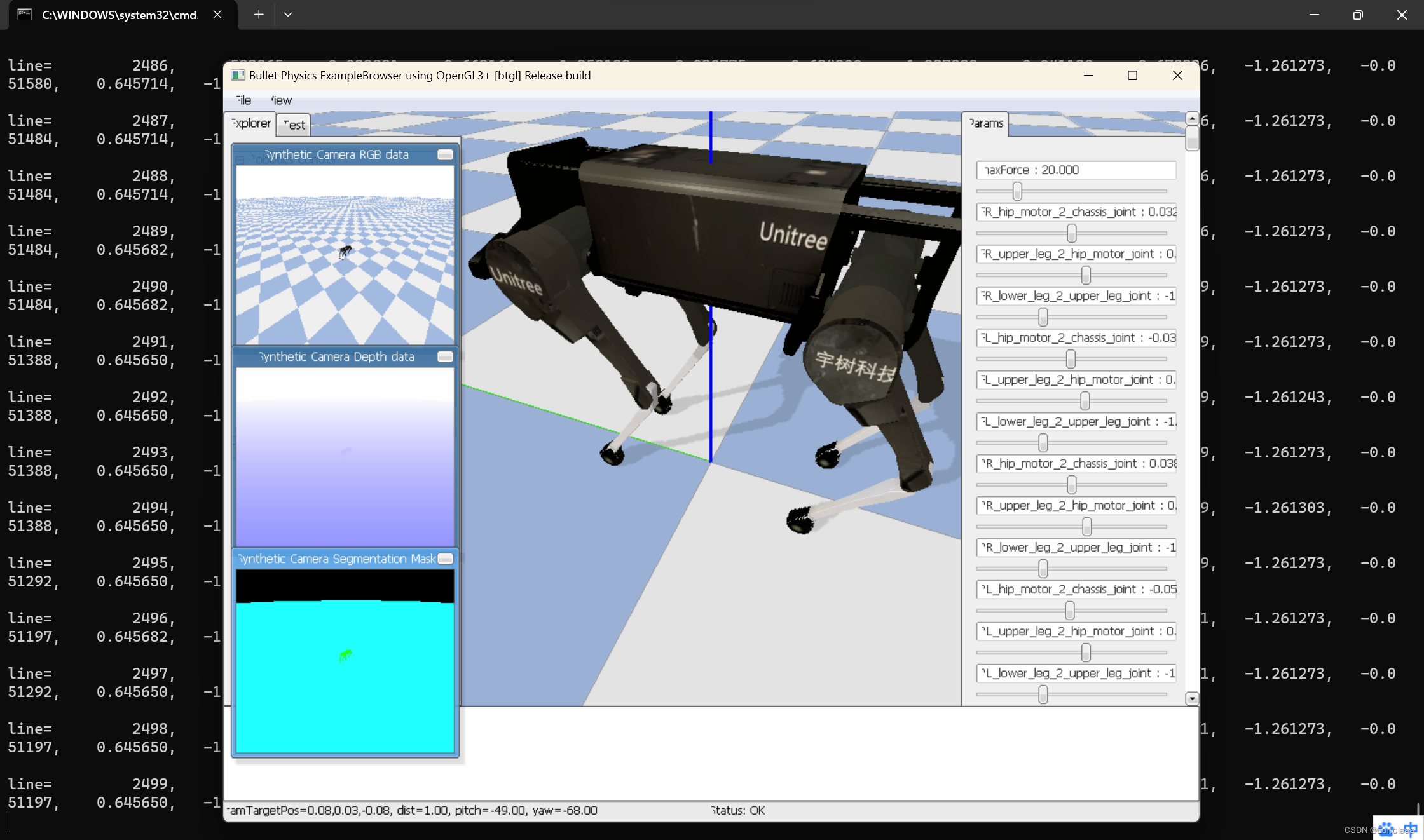Close the cmd.exe terminal tab
The width and height of the screenshot is (1424, 840).
pos(217,15)
